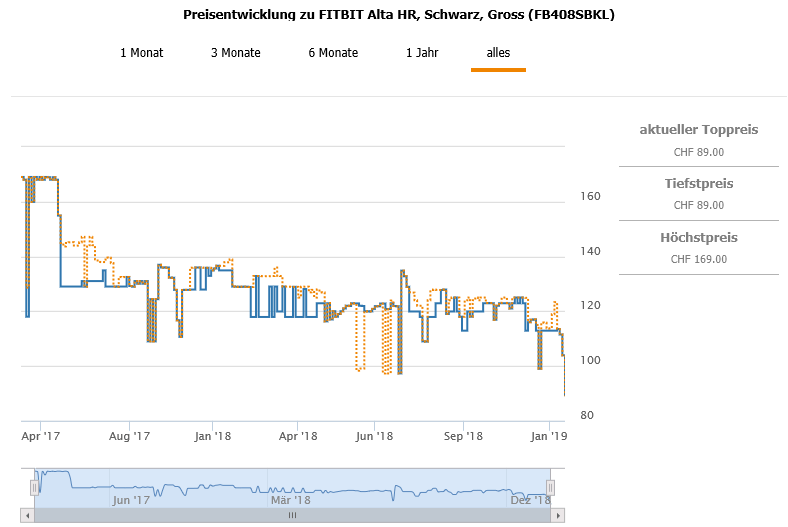Click the left scroll arrow of the navigator
This screenshot has height=527, width=788.
(29, 515)
